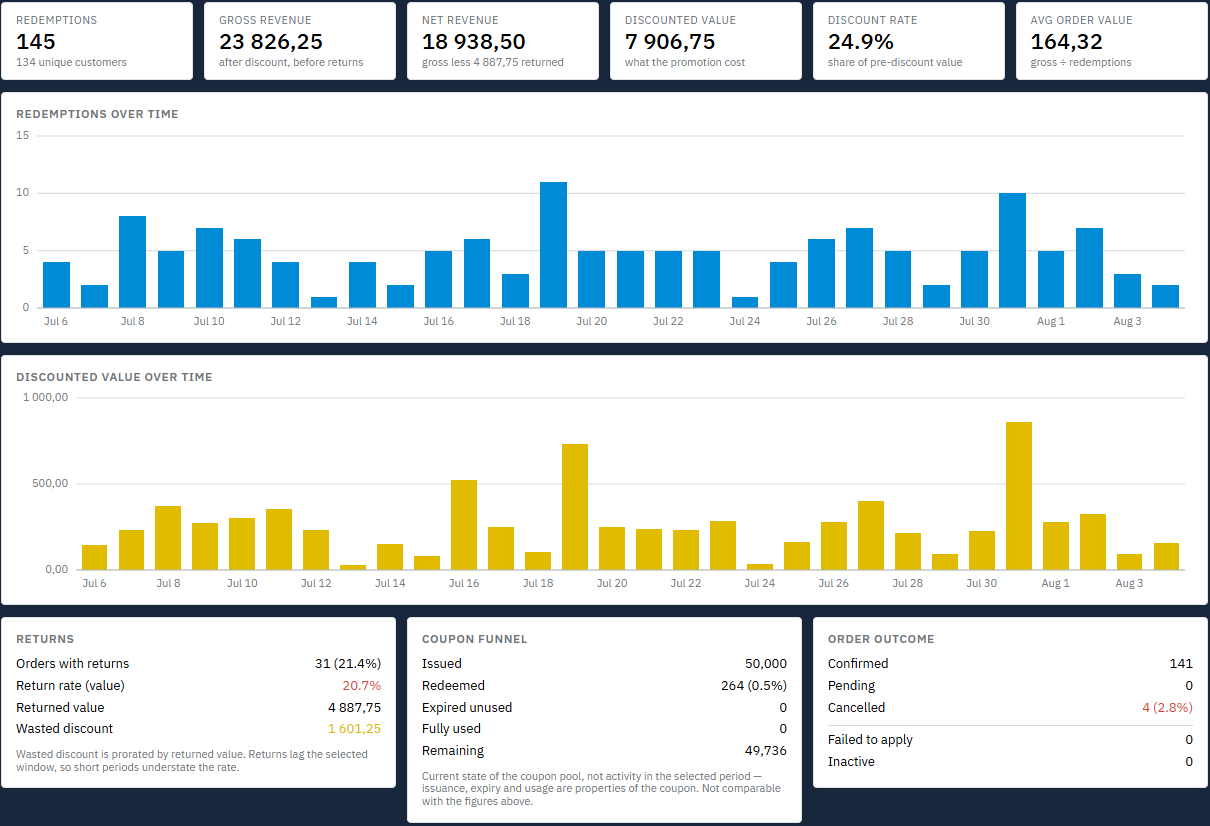Image resolution: width=1210 pixels, height=826 pixels.
Task: Select Orders with returns value 31 (21.4%)
Action: click(348, 663)
